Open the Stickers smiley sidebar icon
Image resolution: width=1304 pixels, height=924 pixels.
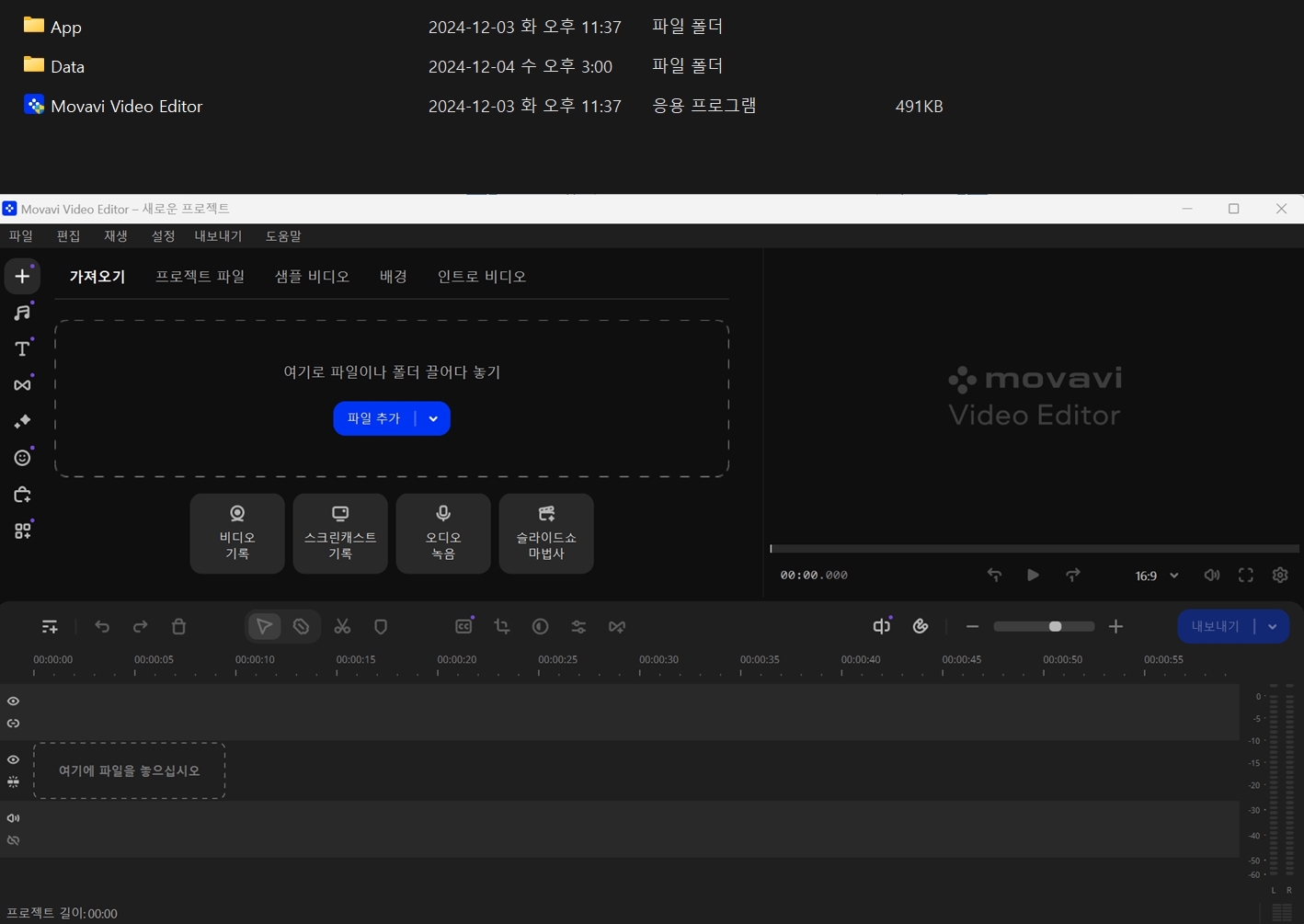point(22,458)
